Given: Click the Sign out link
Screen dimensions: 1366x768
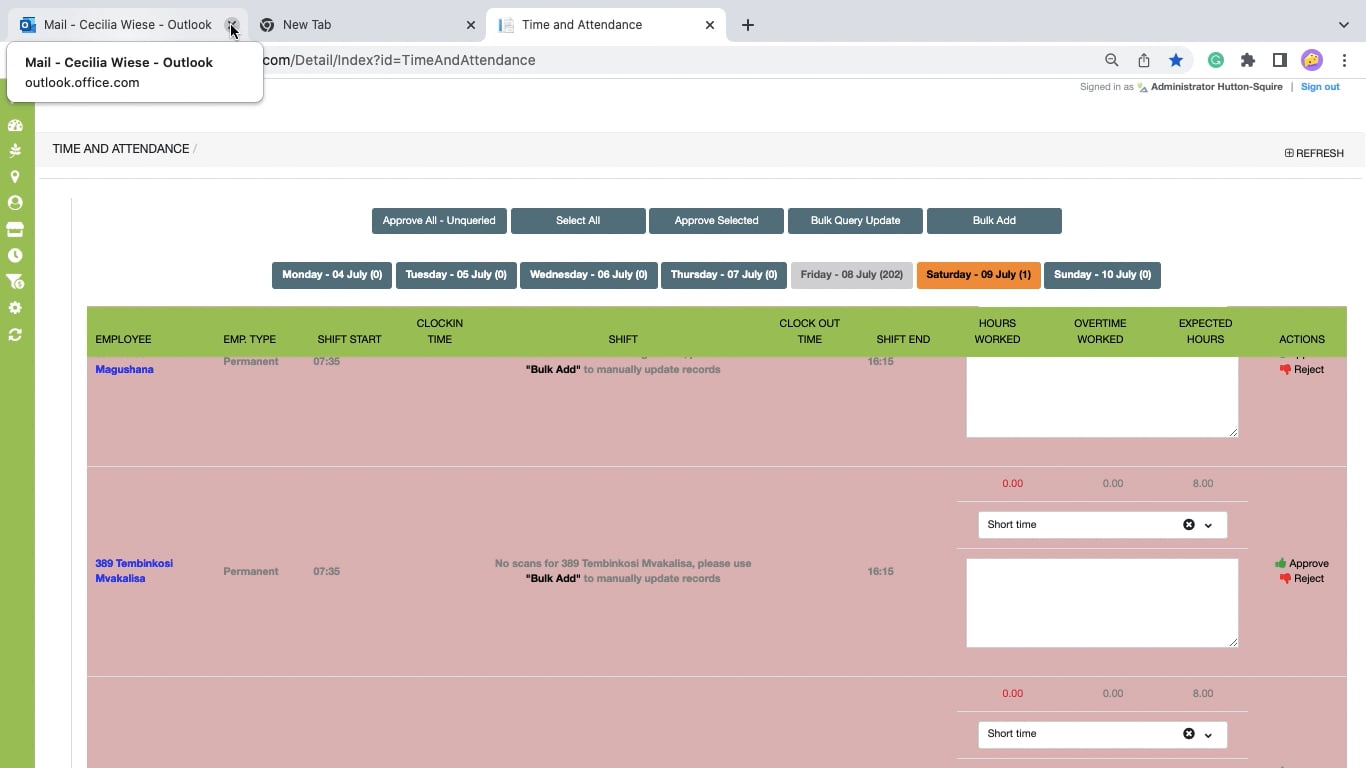Looking at the screenshot, I should (1320, 87).
